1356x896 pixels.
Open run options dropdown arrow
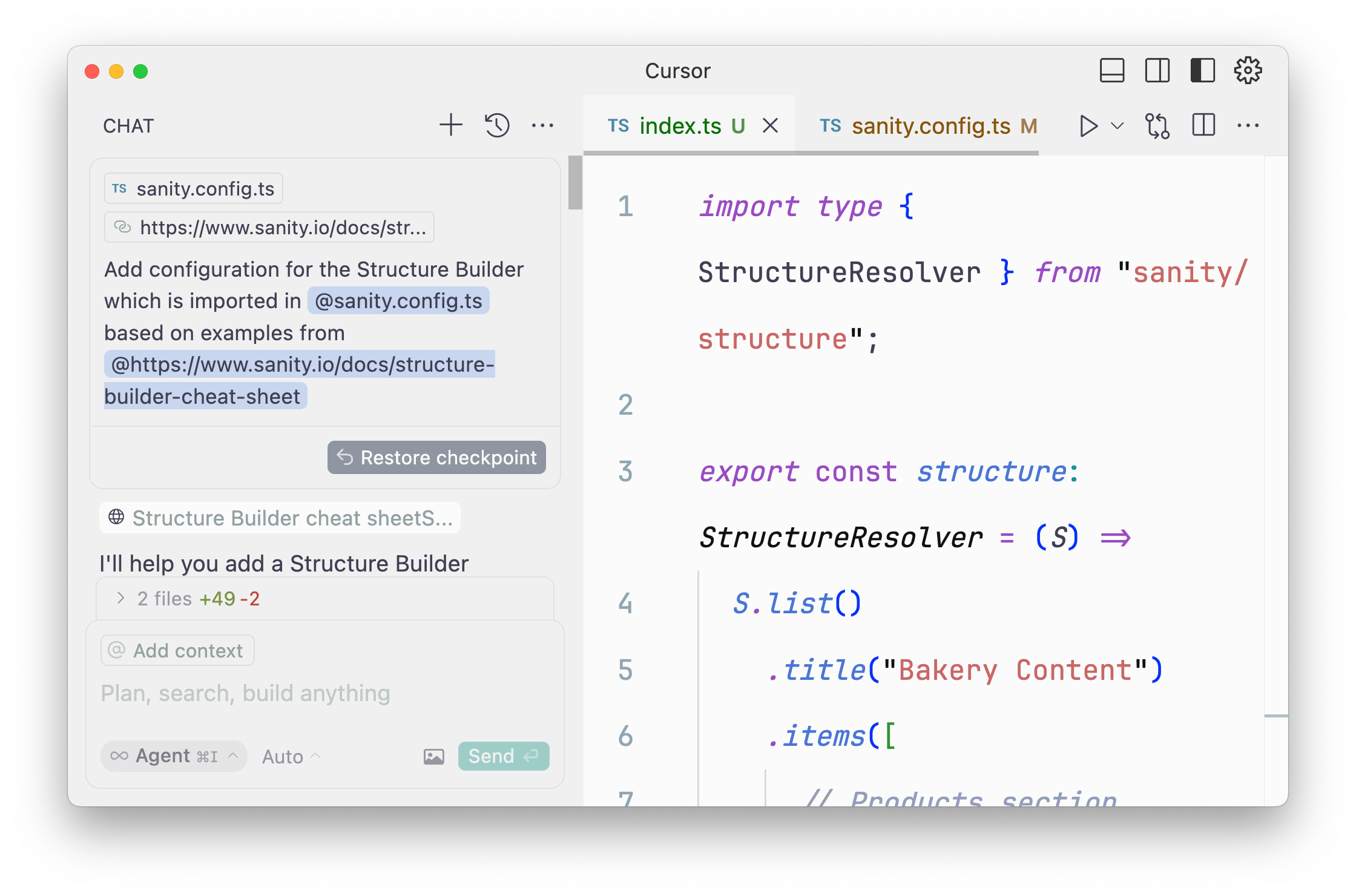point(1117,126)
